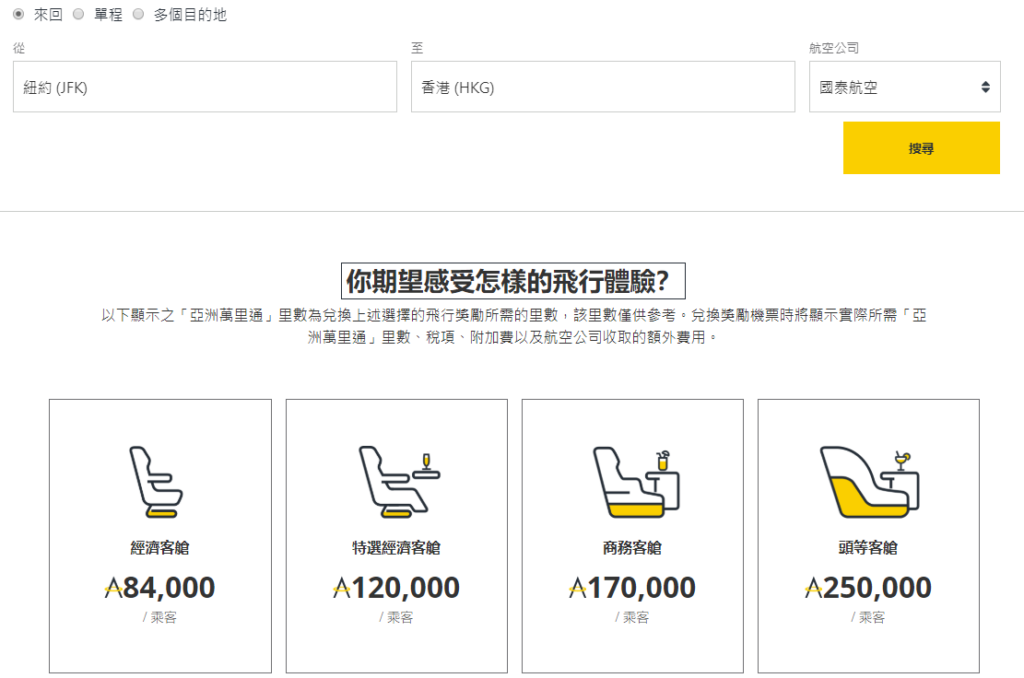Click the Asia Miles symbol beside 170,000
Image resolution: width=1024 pixels, height=678 pixels.
click(x=578, y=589)
